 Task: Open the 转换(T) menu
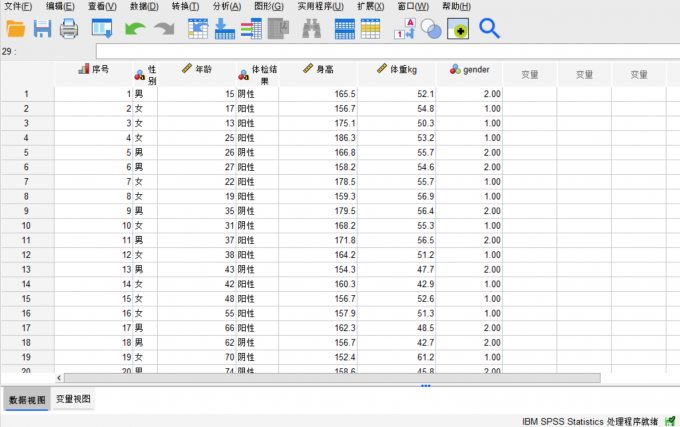pos(185,7)
